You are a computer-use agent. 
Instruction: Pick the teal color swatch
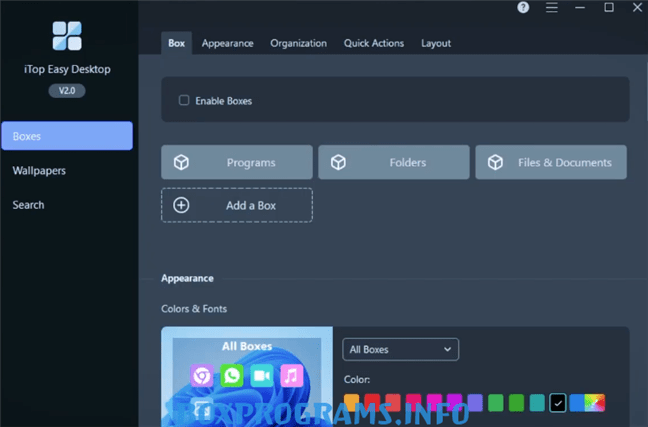537,403
